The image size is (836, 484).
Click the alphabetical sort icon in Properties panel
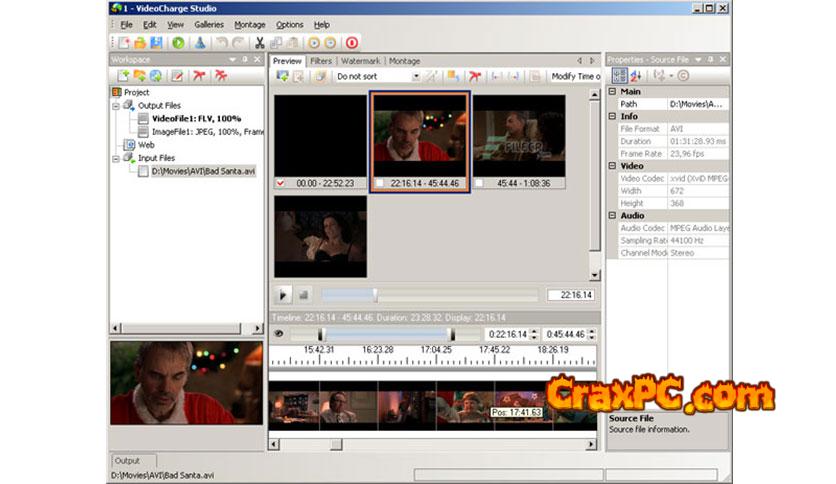tap(635, 76)
